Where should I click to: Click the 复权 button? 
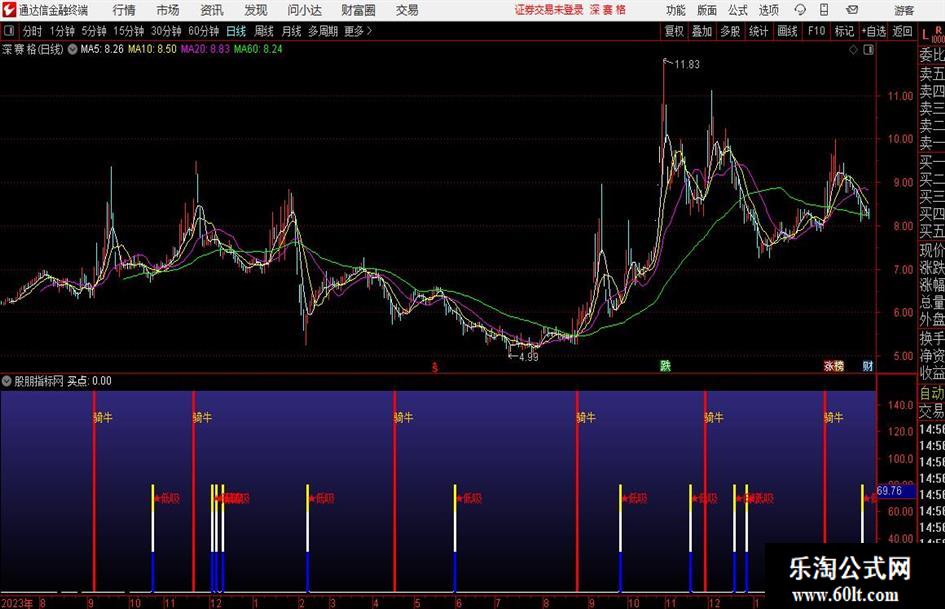click(x=674, y=31)
